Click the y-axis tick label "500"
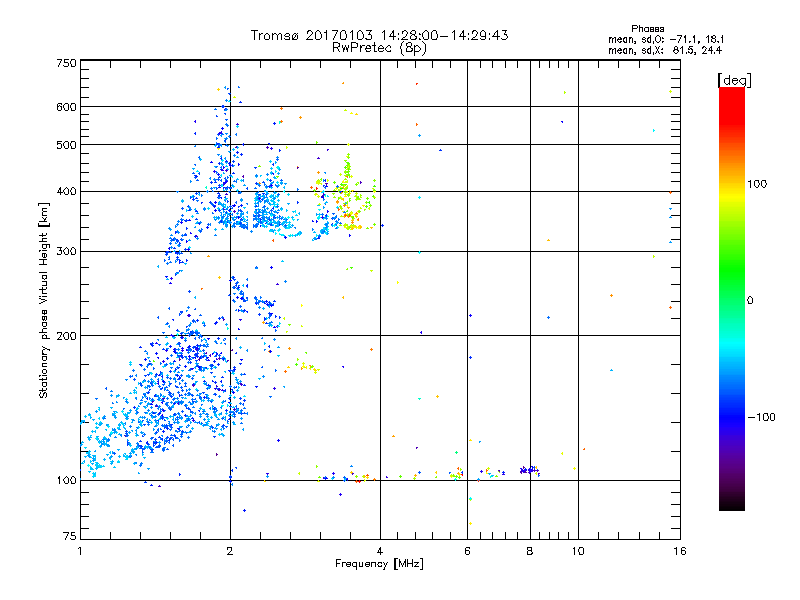Image resolution: width=800 pixels, height=600 pixels. [x=66, y=145]
